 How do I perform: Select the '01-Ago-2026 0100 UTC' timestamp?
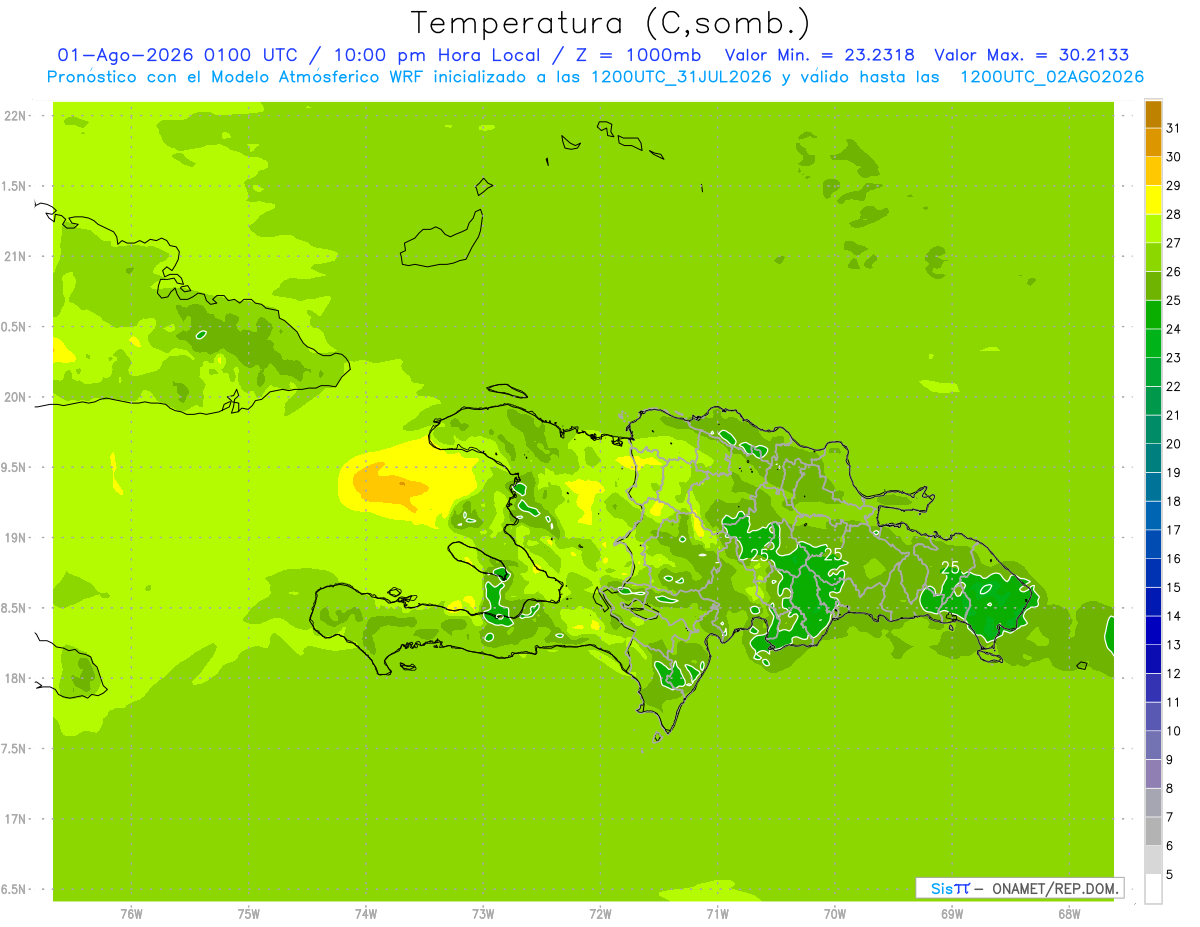(x=177, y=55)
